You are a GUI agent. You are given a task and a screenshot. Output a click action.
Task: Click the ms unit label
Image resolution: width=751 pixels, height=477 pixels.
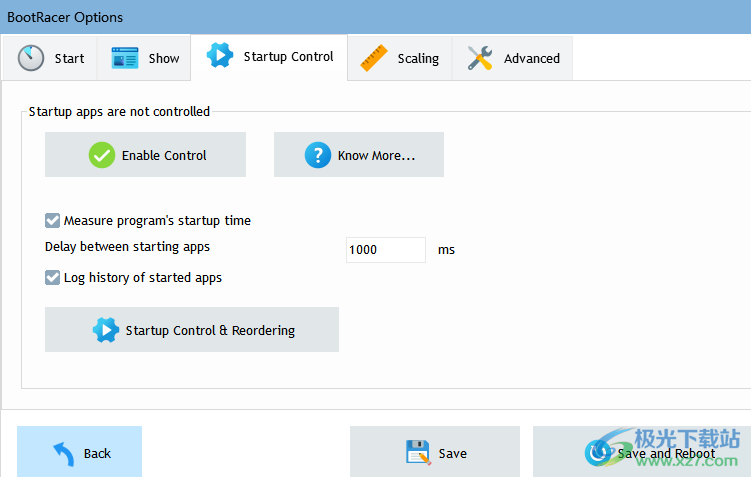click(446, 250)
